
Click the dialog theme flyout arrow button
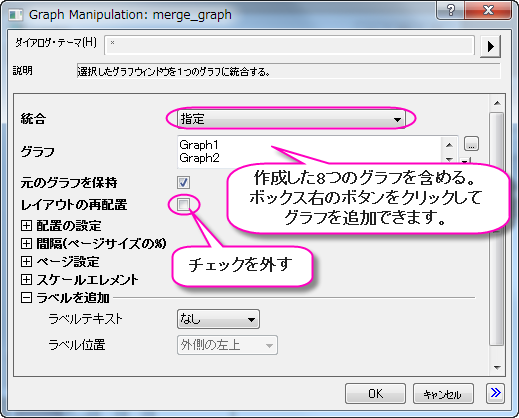(490, 46)
